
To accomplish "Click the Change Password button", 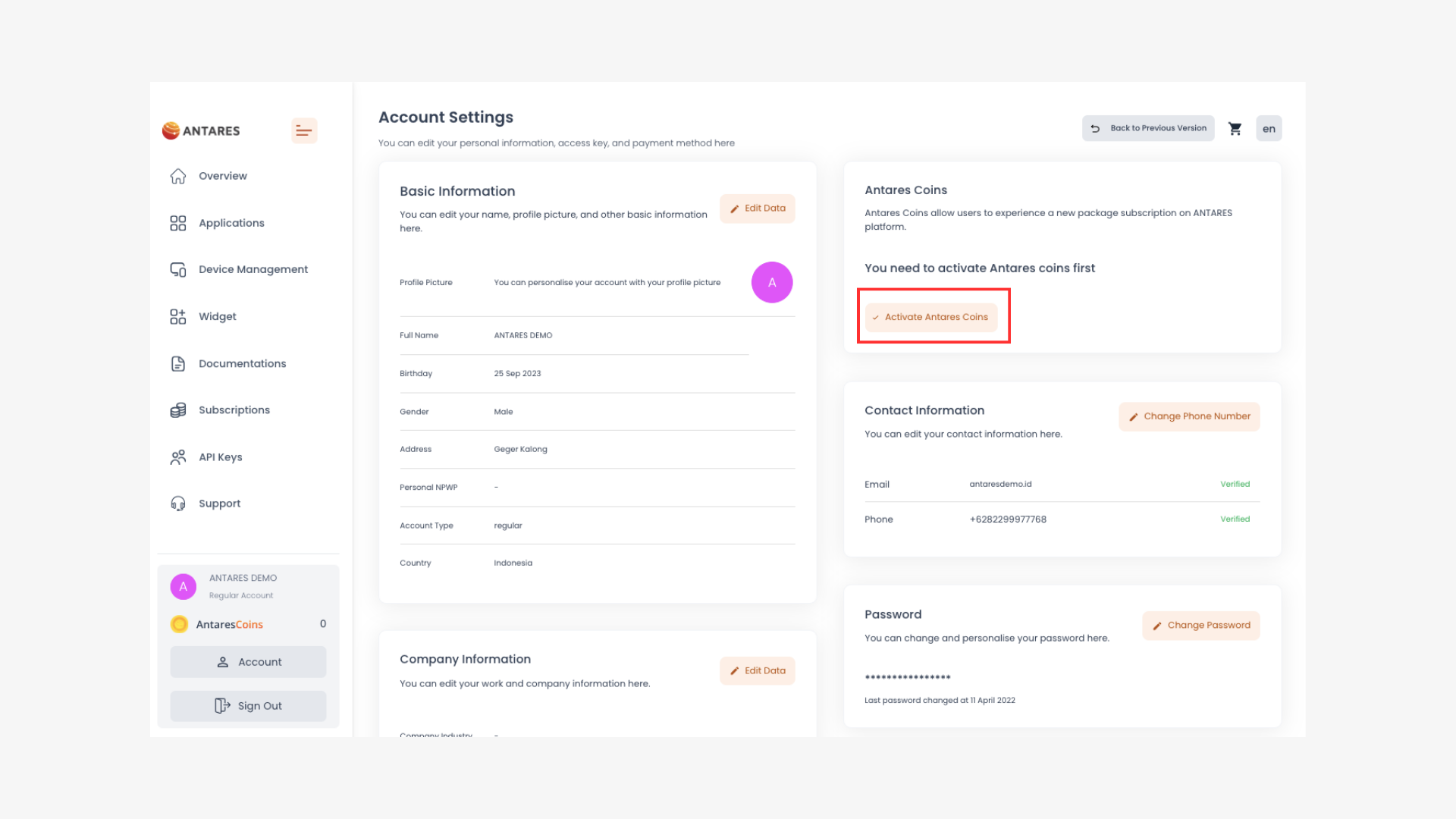I will click(x=1201, y=626).
